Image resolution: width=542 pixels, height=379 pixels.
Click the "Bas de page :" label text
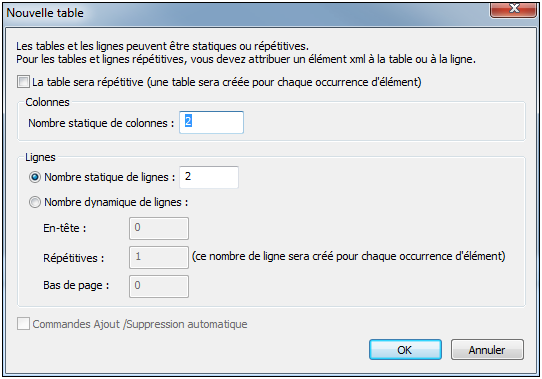(76, 285)
